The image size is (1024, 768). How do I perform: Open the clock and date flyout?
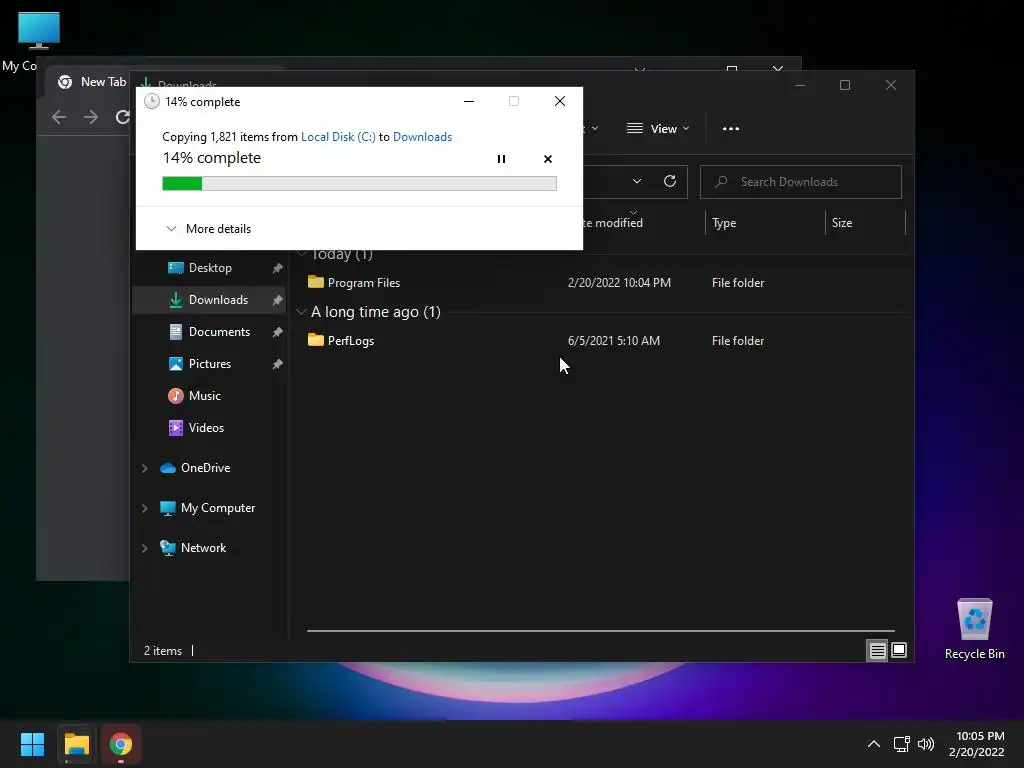coord(977,744)
